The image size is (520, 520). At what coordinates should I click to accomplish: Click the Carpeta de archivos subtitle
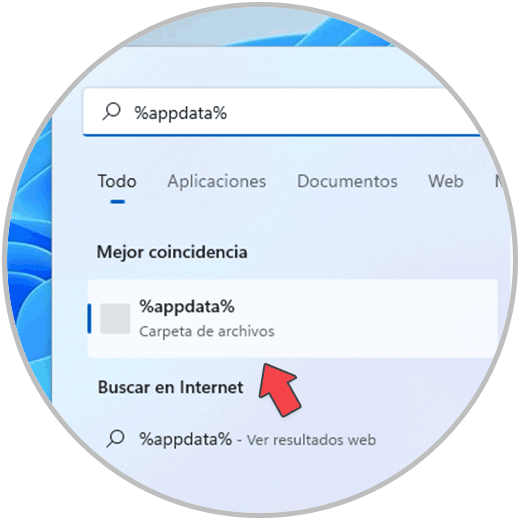(x=207, y=332)
